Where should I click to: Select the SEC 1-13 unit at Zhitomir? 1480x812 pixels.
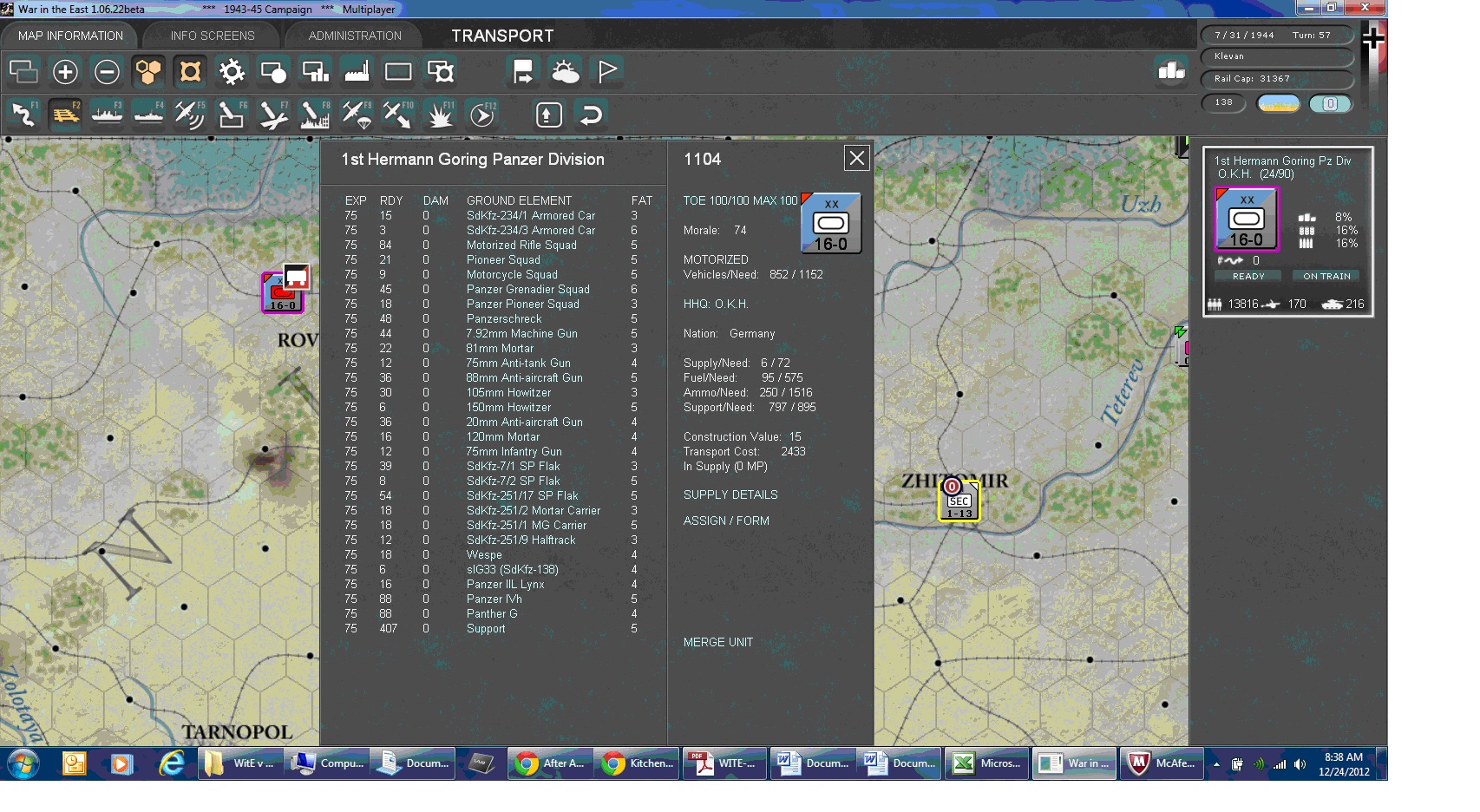click(959, 501)
